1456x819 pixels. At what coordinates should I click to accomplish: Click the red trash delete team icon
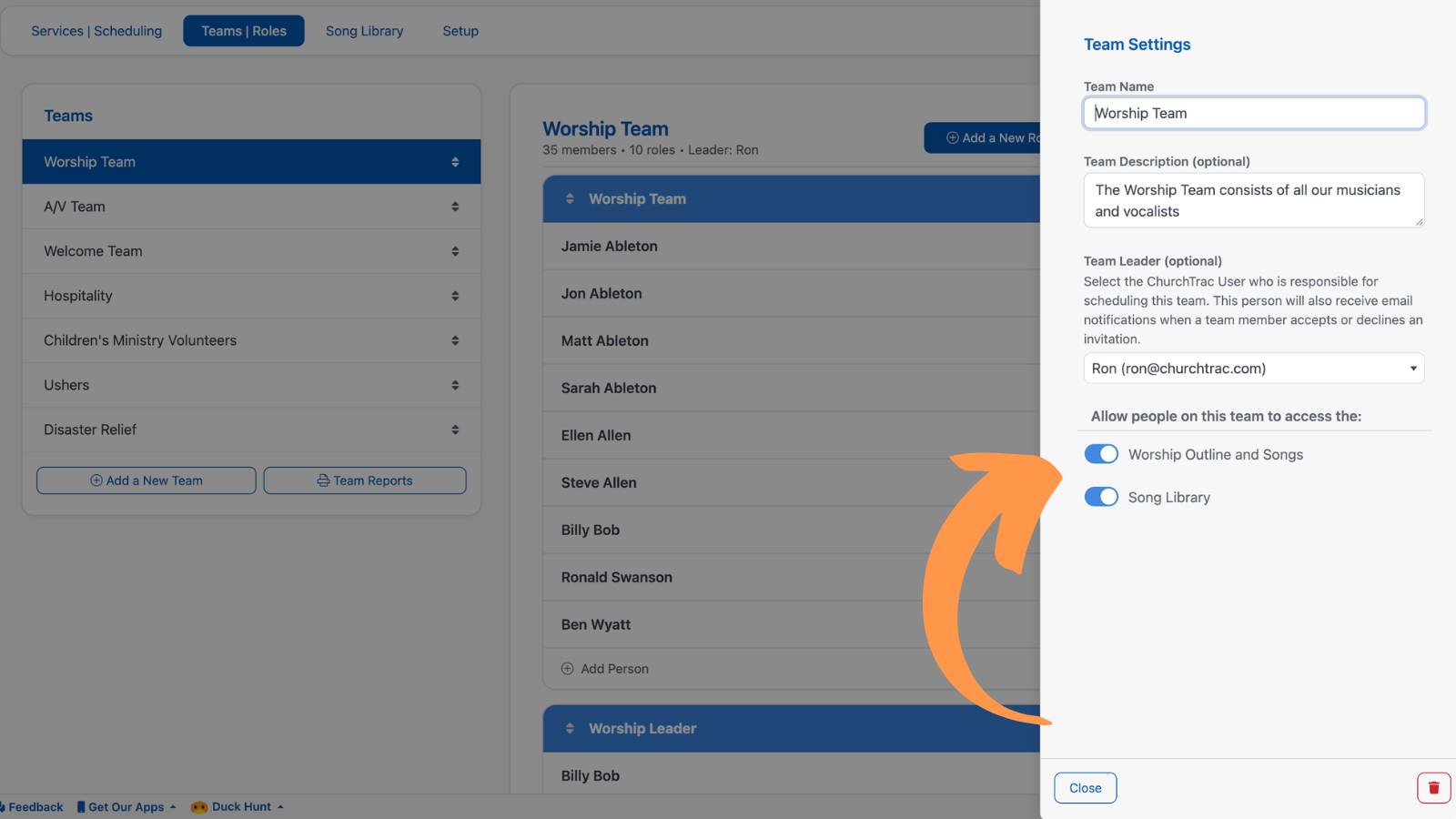[x=1433, y=788]
